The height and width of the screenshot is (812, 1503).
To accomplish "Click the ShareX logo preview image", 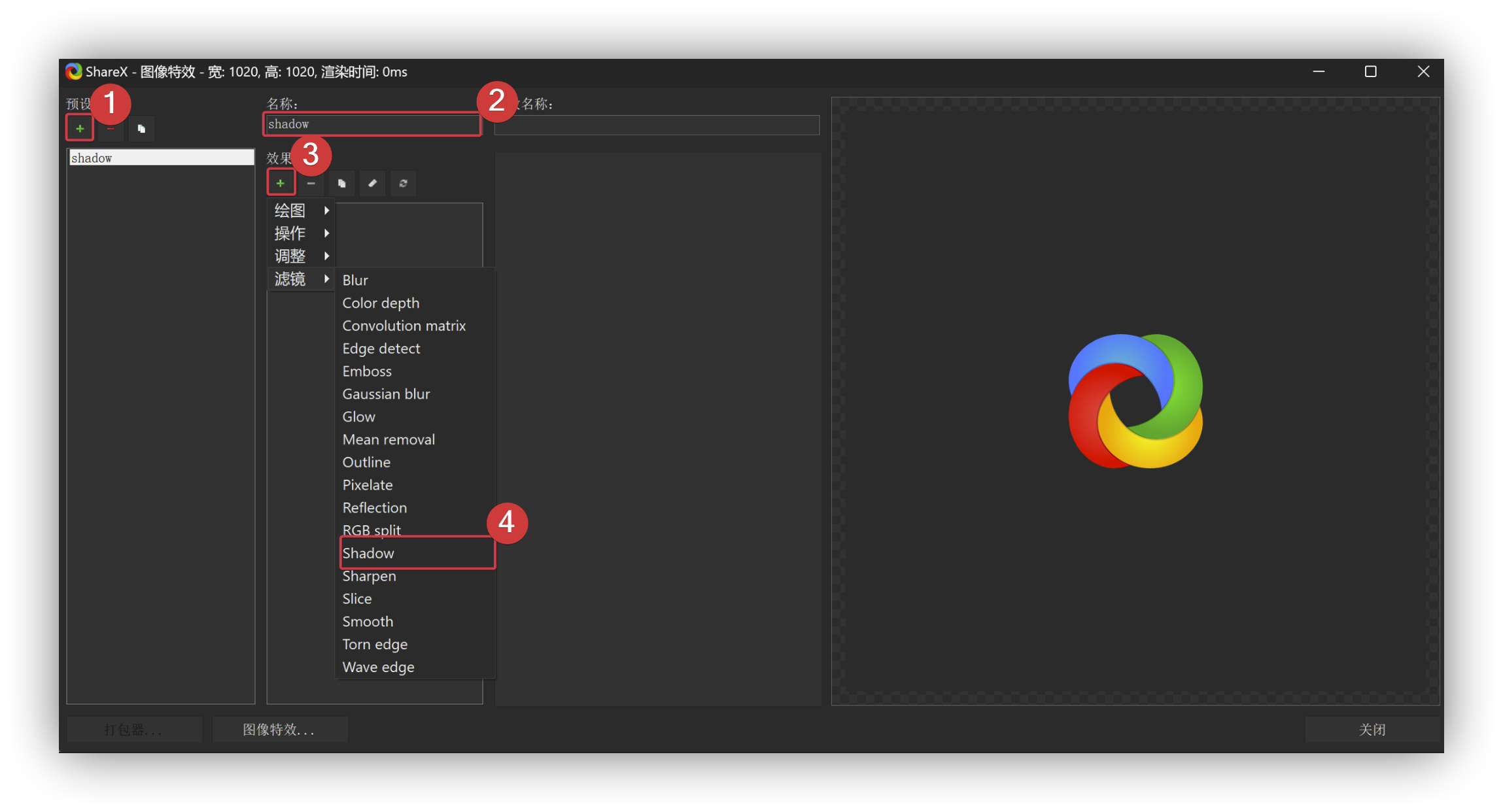I will coord(1135,401).
